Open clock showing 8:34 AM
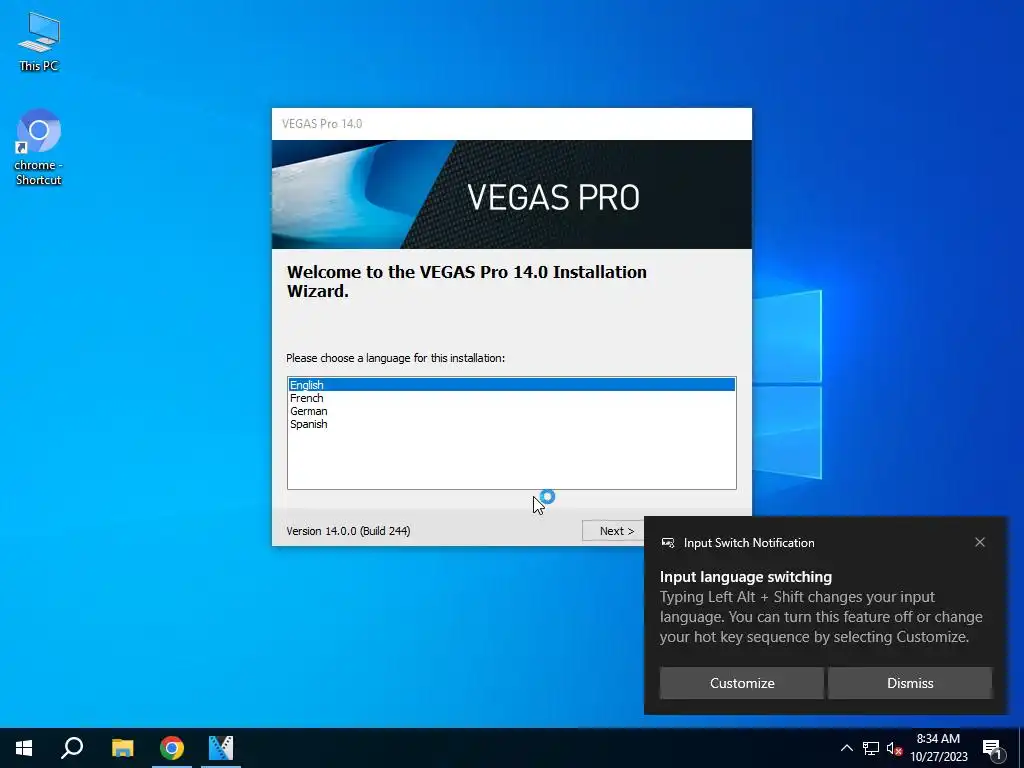 (938, 748)
